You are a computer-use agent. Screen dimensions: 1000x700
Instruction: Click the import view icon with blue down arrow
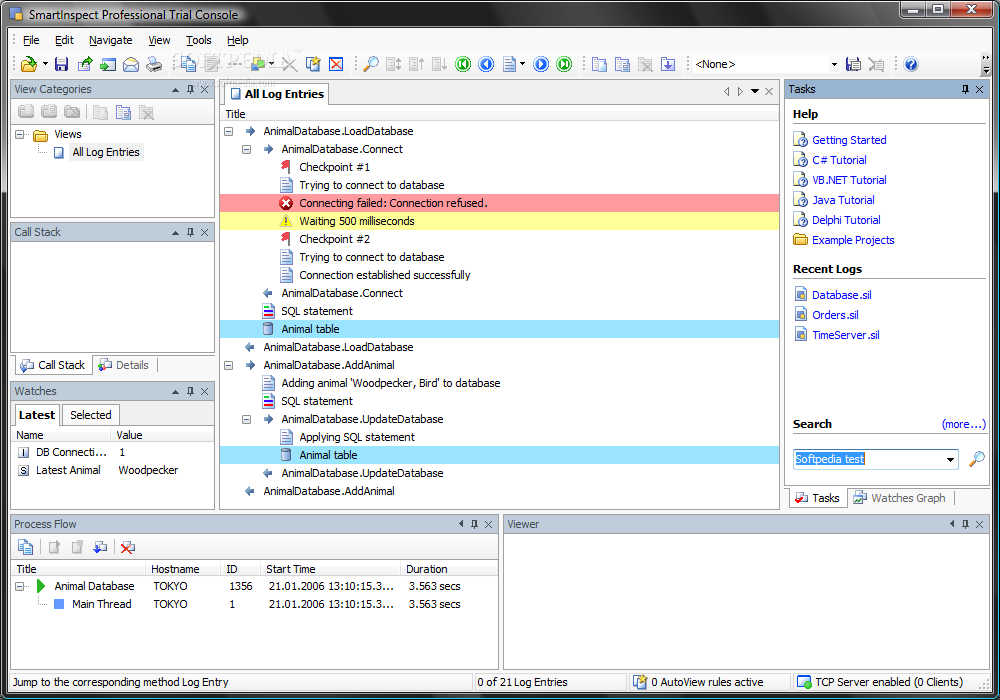coord(668,64)
